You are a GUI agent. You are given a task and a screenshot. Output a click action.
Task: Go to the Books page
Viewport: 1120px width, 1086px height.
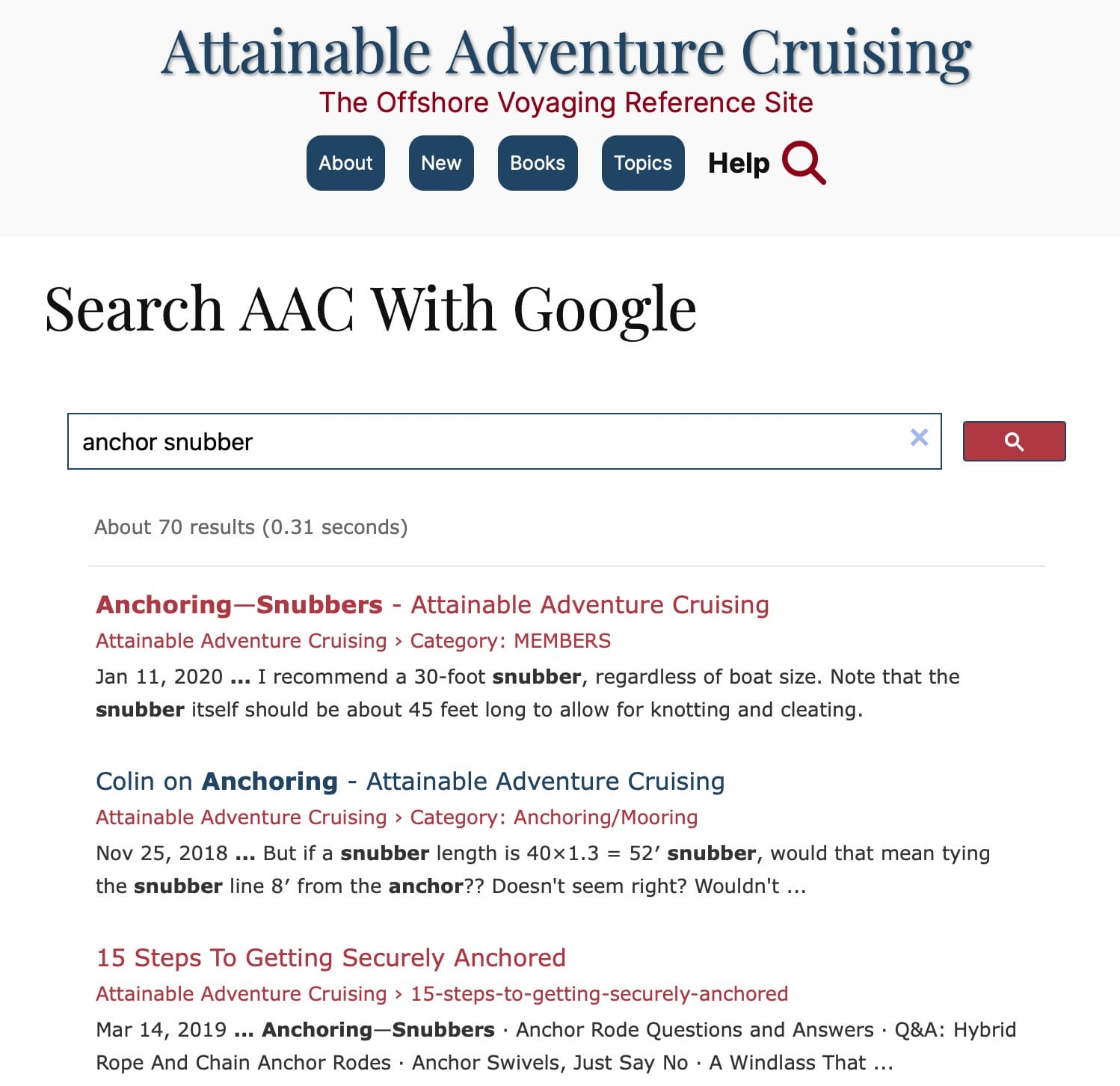[538, 163]
